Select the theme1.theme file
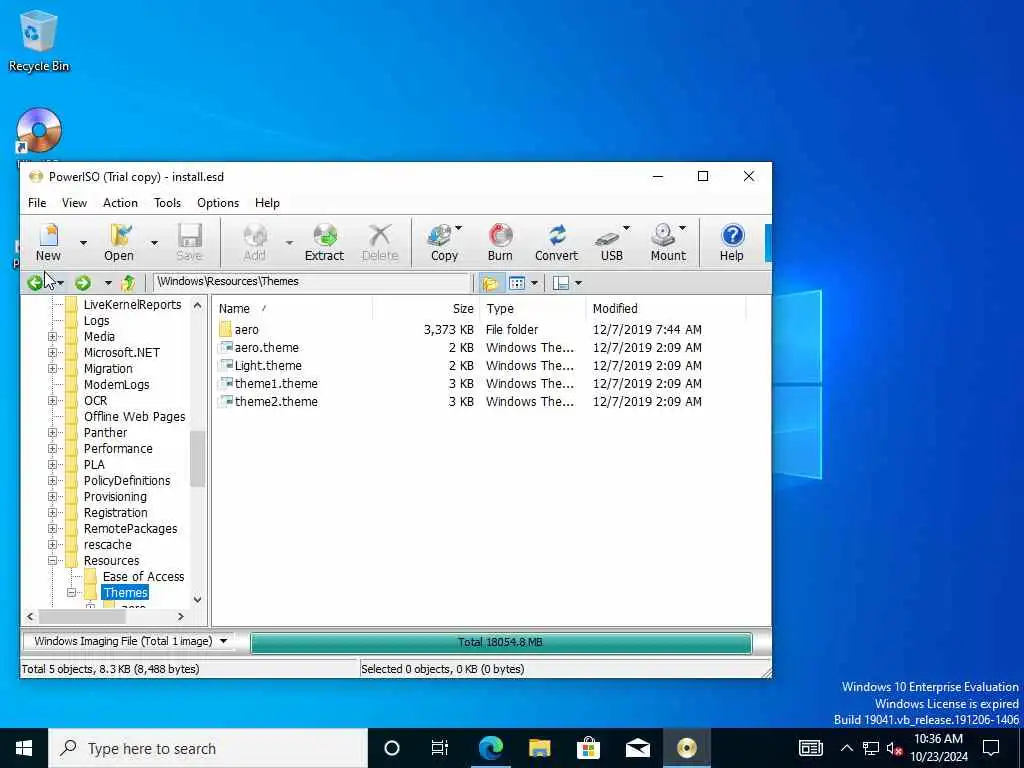Image resolution: width=1024 pixels, height=768 pixels. click(x=276, y=383)
